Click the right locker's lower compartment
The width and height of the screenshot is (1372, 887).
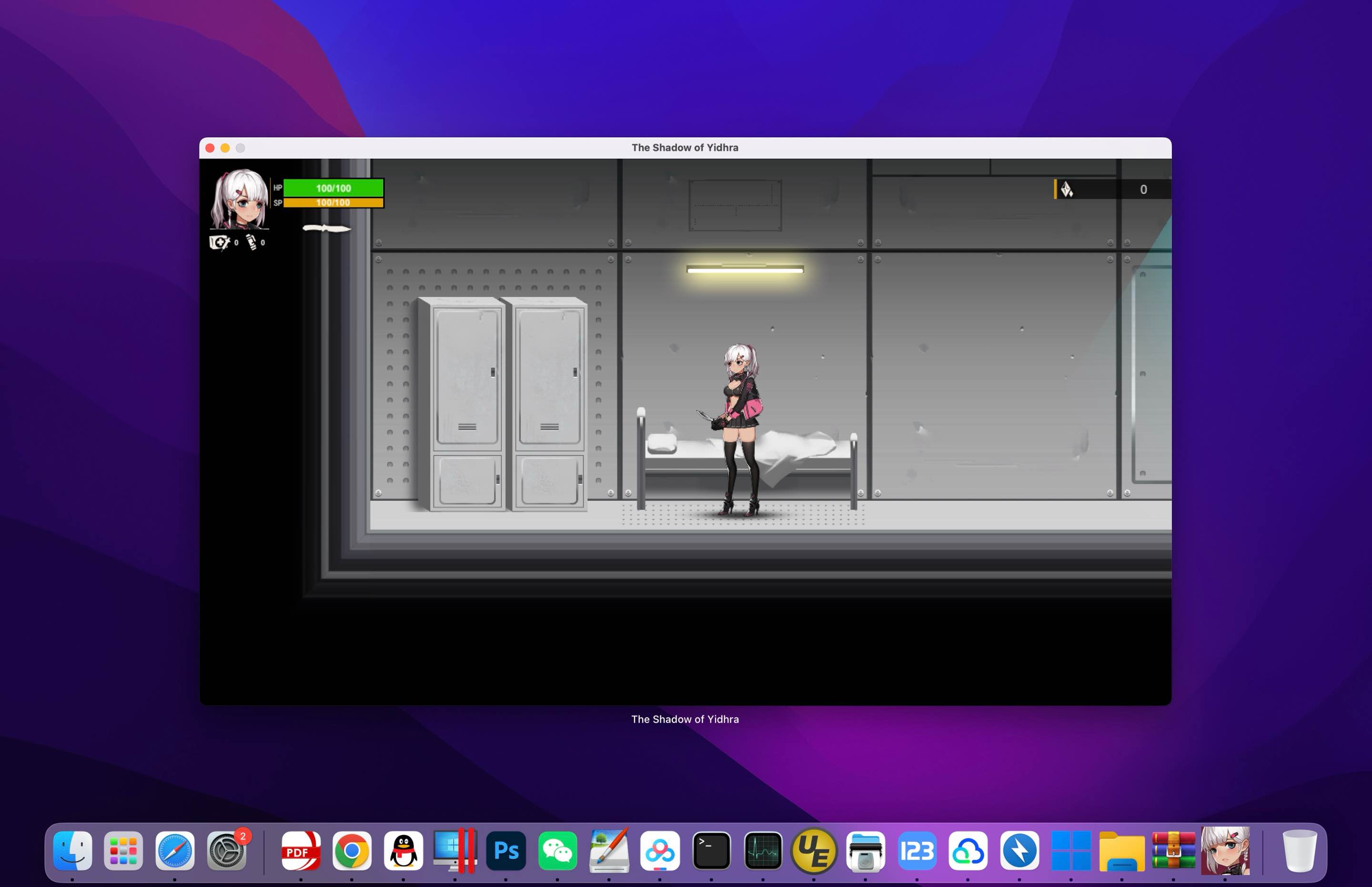point(549,480)
